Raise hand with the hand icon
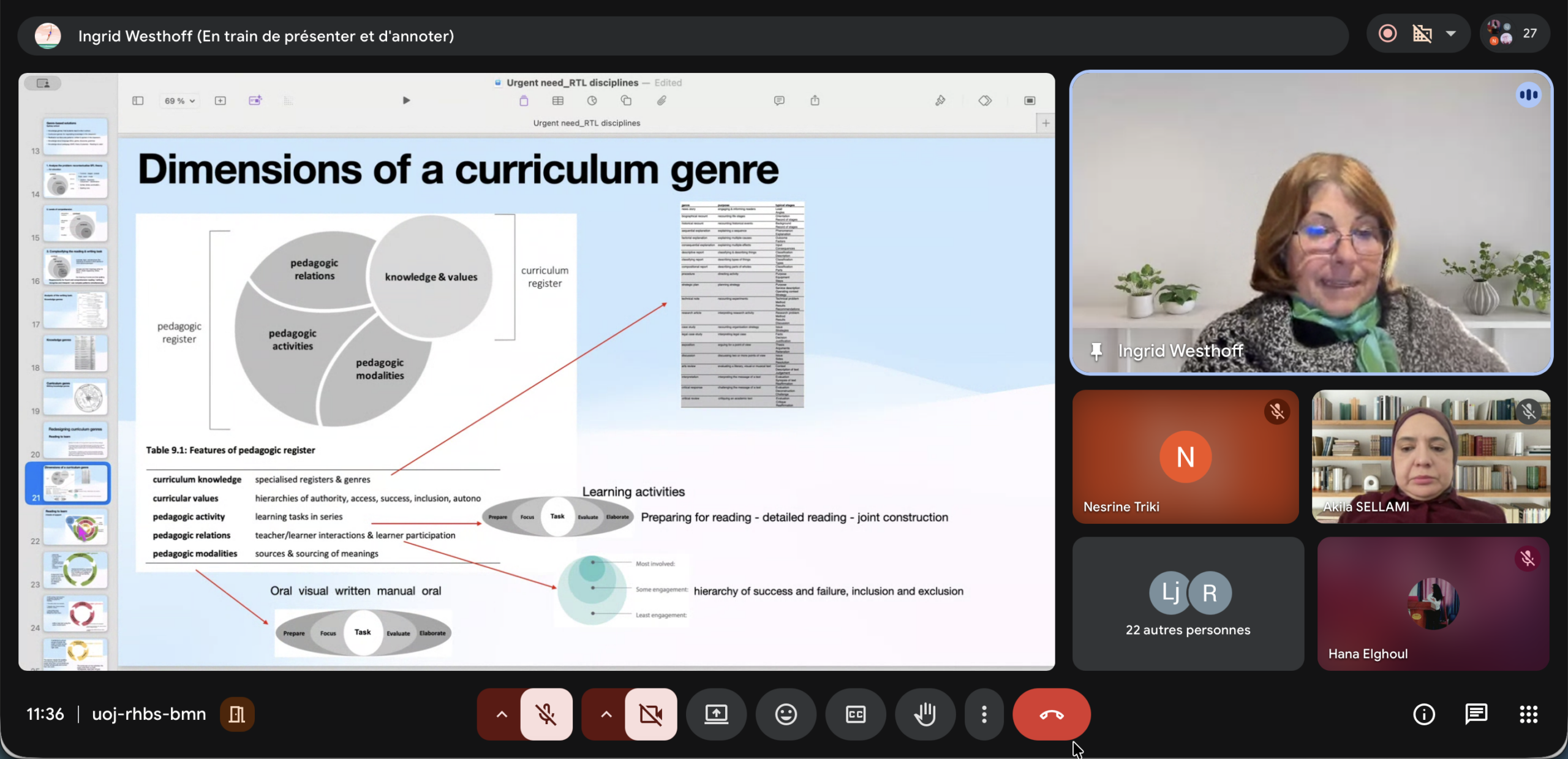Viewport: 1568px width, 759px height. point(925,714)
